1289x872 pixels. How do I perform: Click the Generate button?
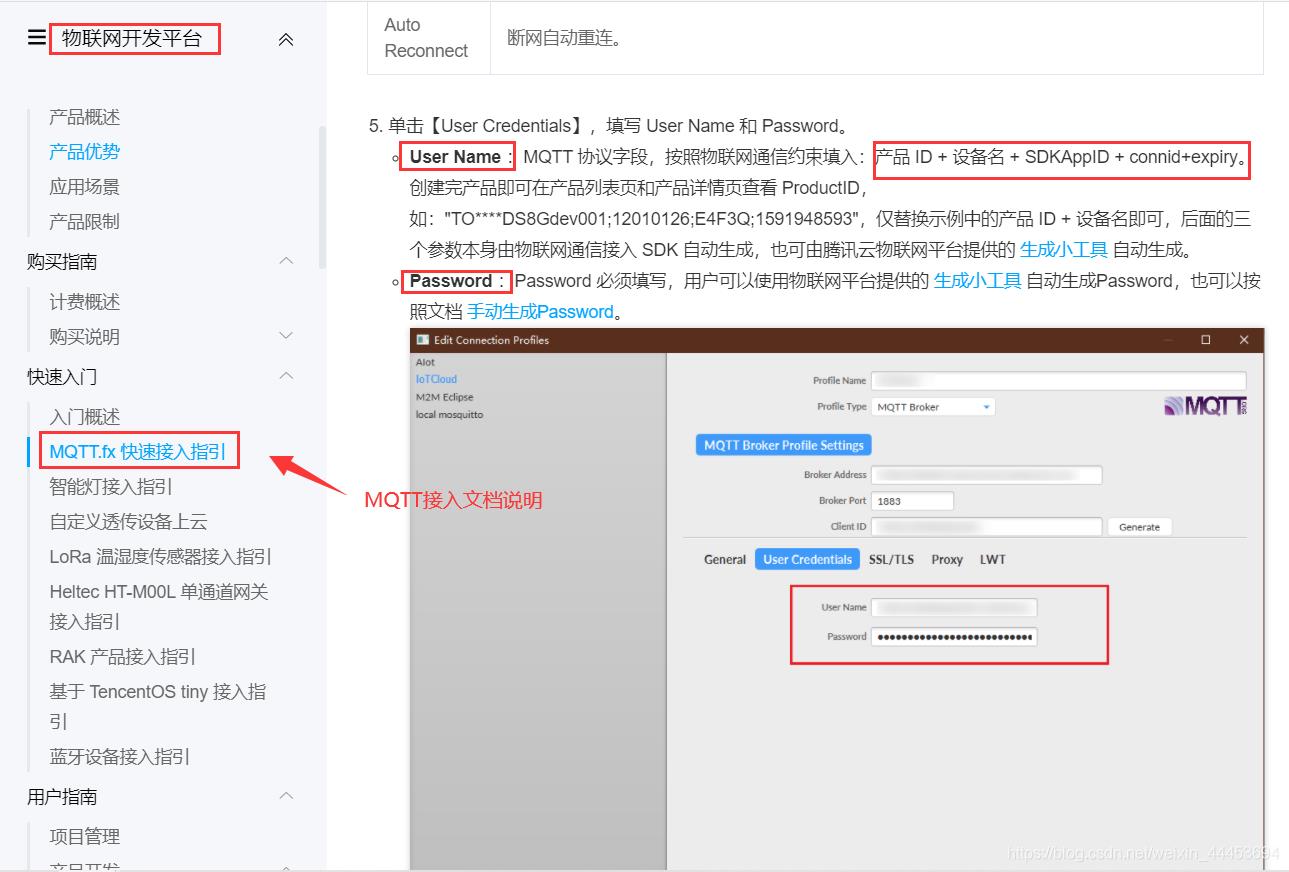point(1139,527)
